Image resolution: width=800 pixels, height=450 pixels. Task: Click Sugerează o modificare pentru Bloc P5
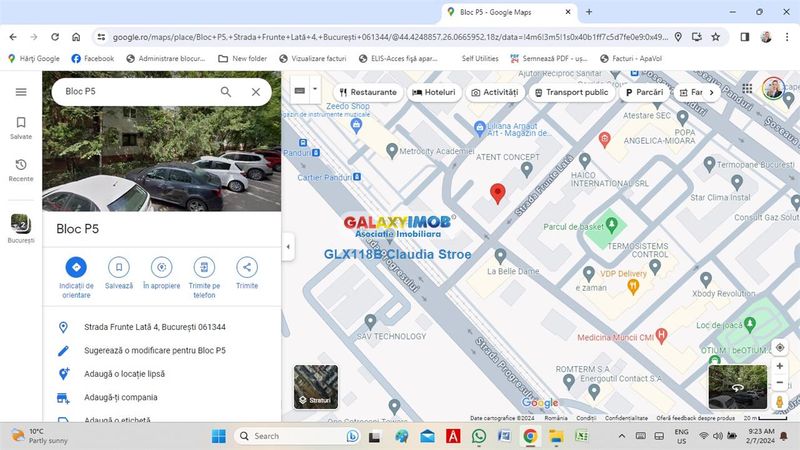[155, 351]
